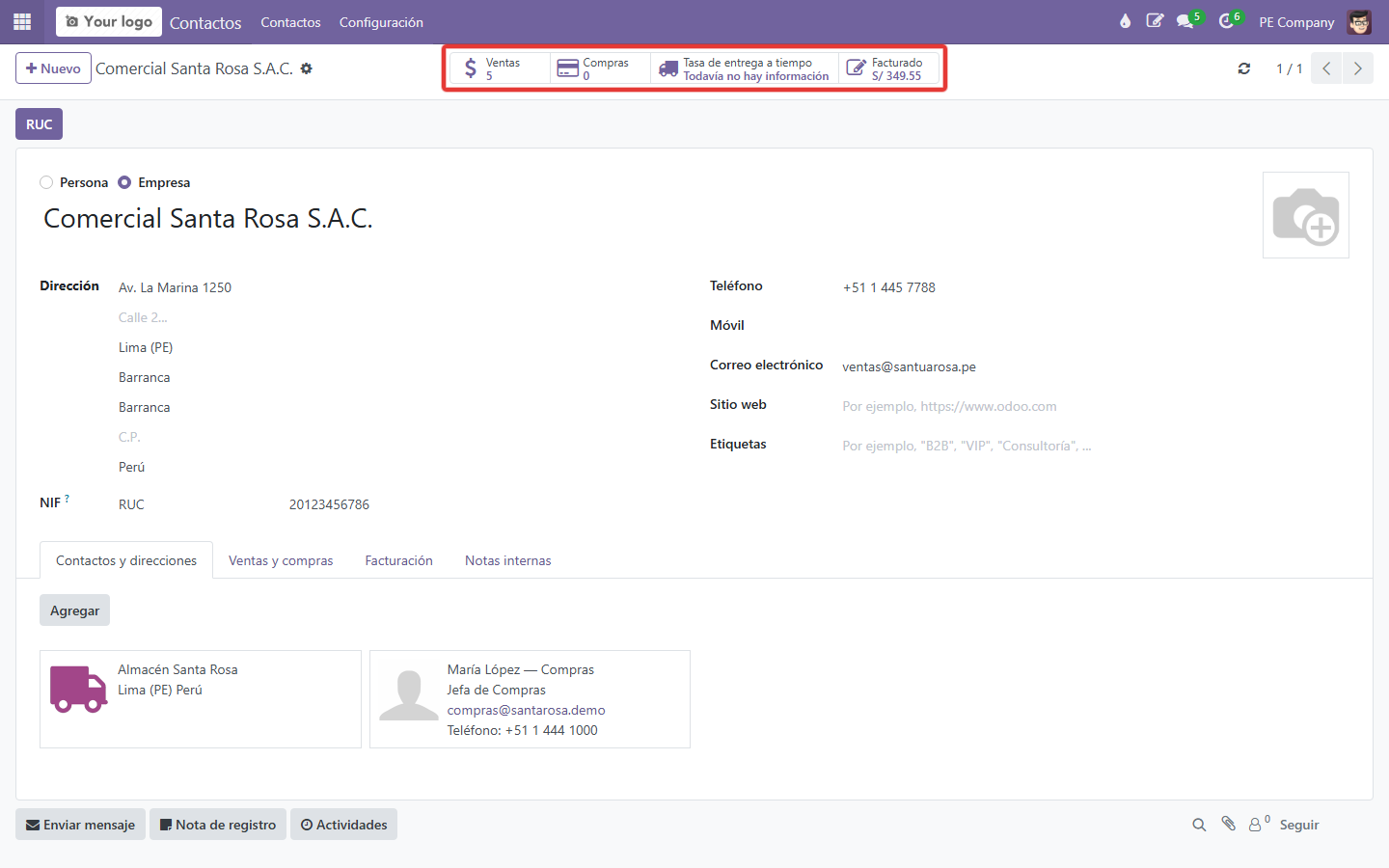This screenshot has width=1389, height=868.
Task: Open the Configuración menu
Action: pyautogui.click(x=381, y=22)
